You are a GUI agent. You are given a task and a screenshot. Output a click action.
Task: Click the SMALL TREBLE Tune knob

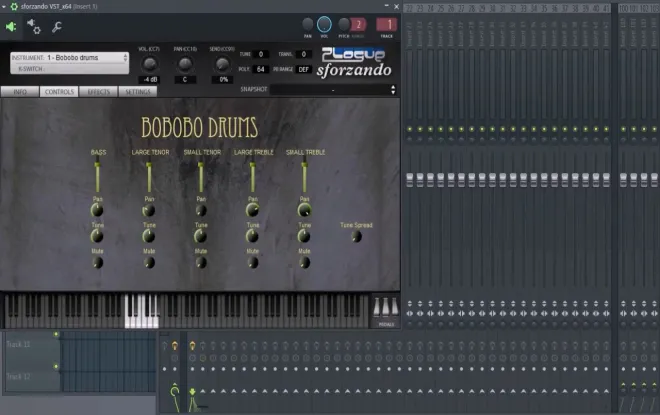pyautogui.click(x=304, y=236)
